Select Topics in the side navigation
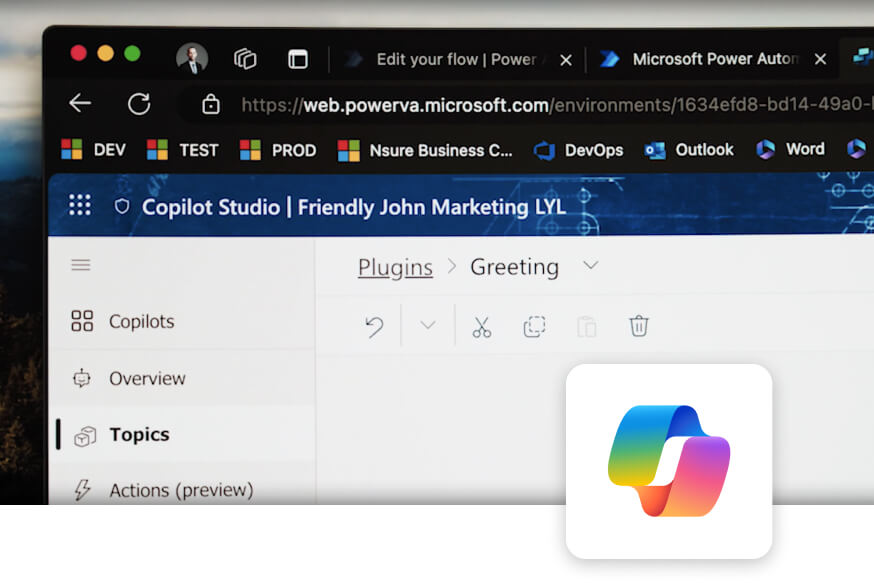 [181, 435]
